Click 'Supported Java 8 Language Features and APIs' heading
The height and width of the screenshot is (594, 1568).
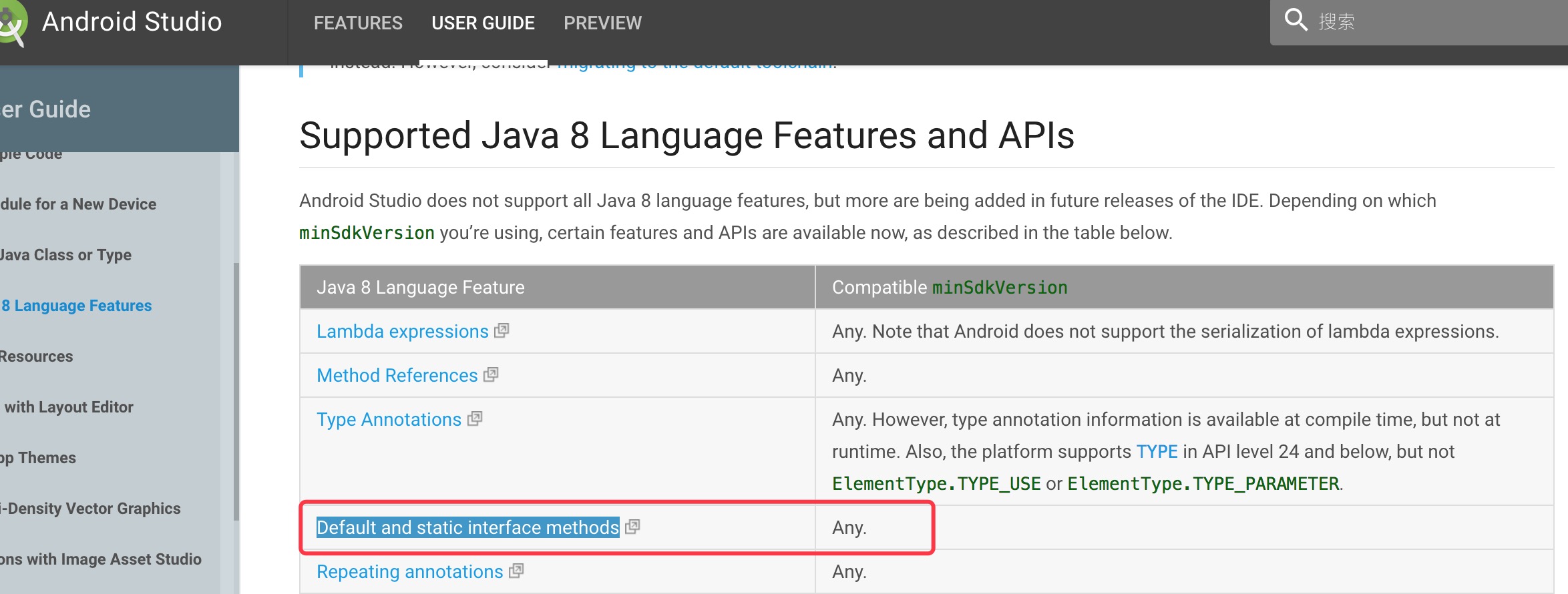click(687, 135)
